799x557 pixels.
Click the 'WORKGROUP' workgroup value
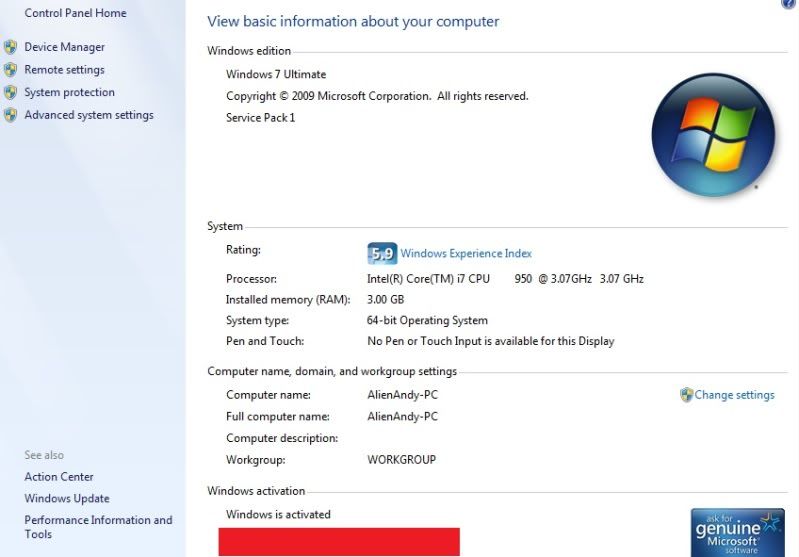(402, 460)
